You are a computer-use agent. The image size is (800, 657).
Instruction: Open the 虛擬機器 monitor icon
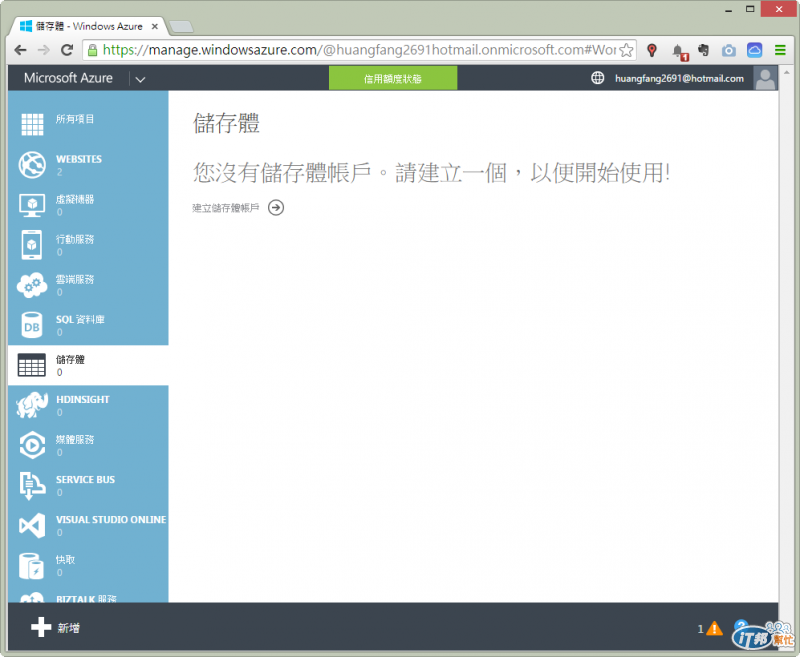point(32,205)
